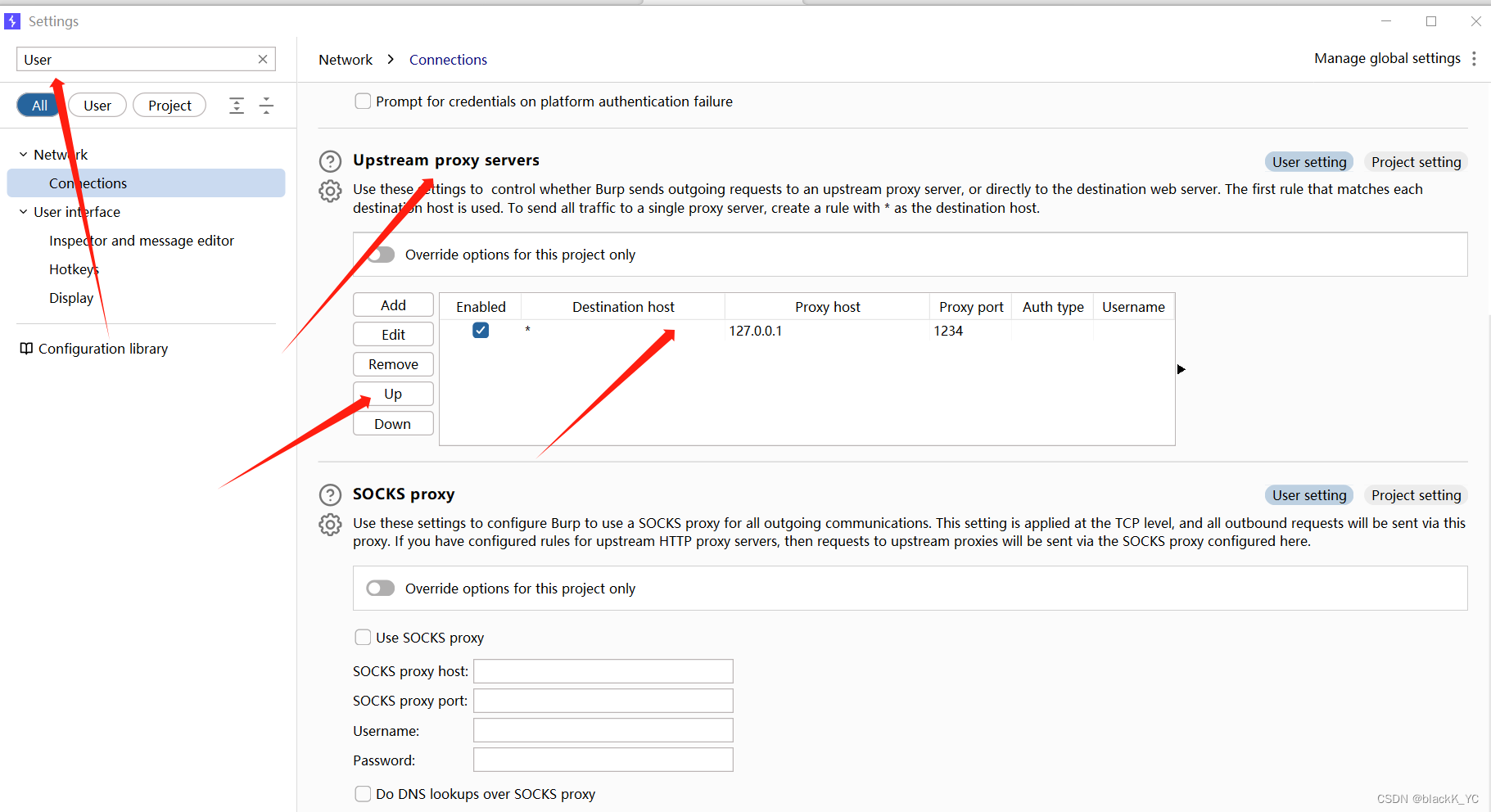Clear the settings search field

point(263,59)
